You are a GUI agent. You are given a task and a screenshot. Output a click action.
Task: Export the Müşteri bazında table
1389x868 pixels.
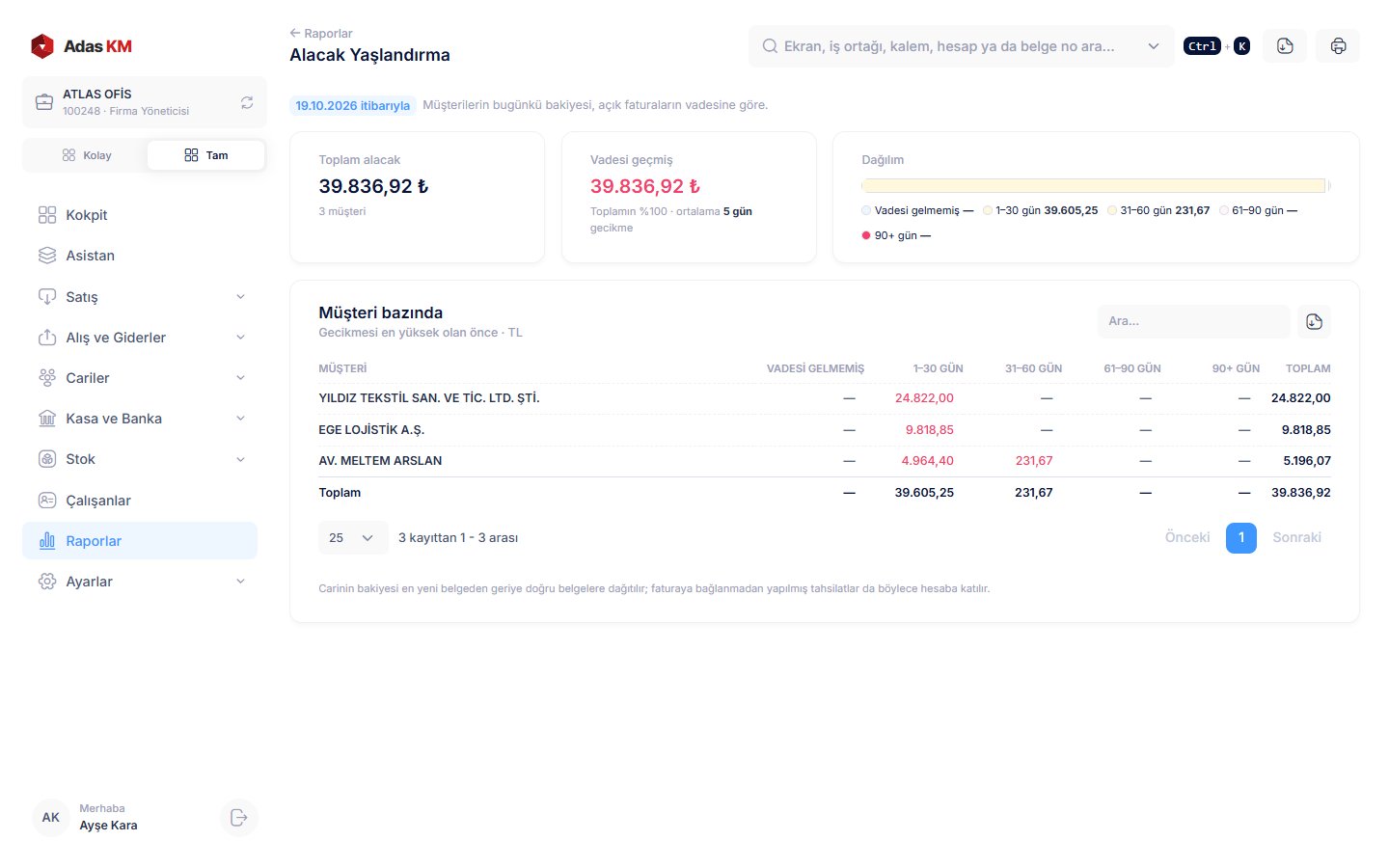click(1314, 322)
